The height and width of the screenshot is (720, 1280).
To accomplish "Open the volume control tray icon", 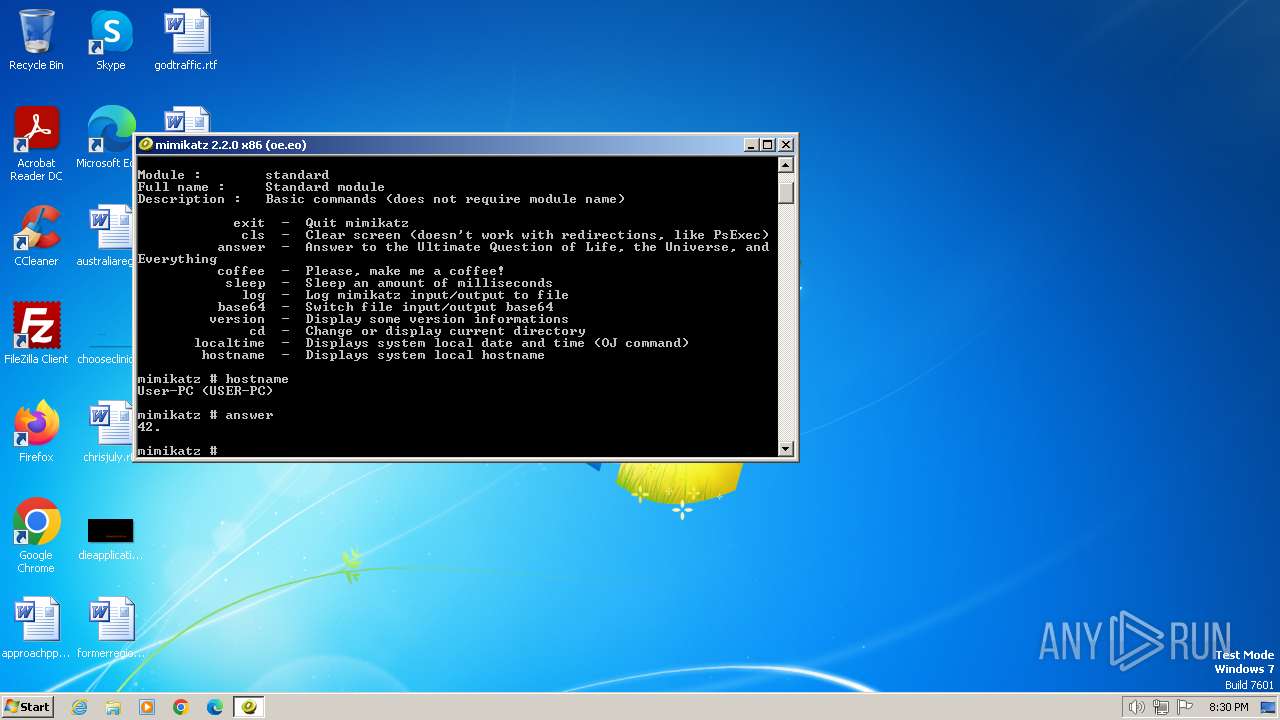I will click(1136, 707).
